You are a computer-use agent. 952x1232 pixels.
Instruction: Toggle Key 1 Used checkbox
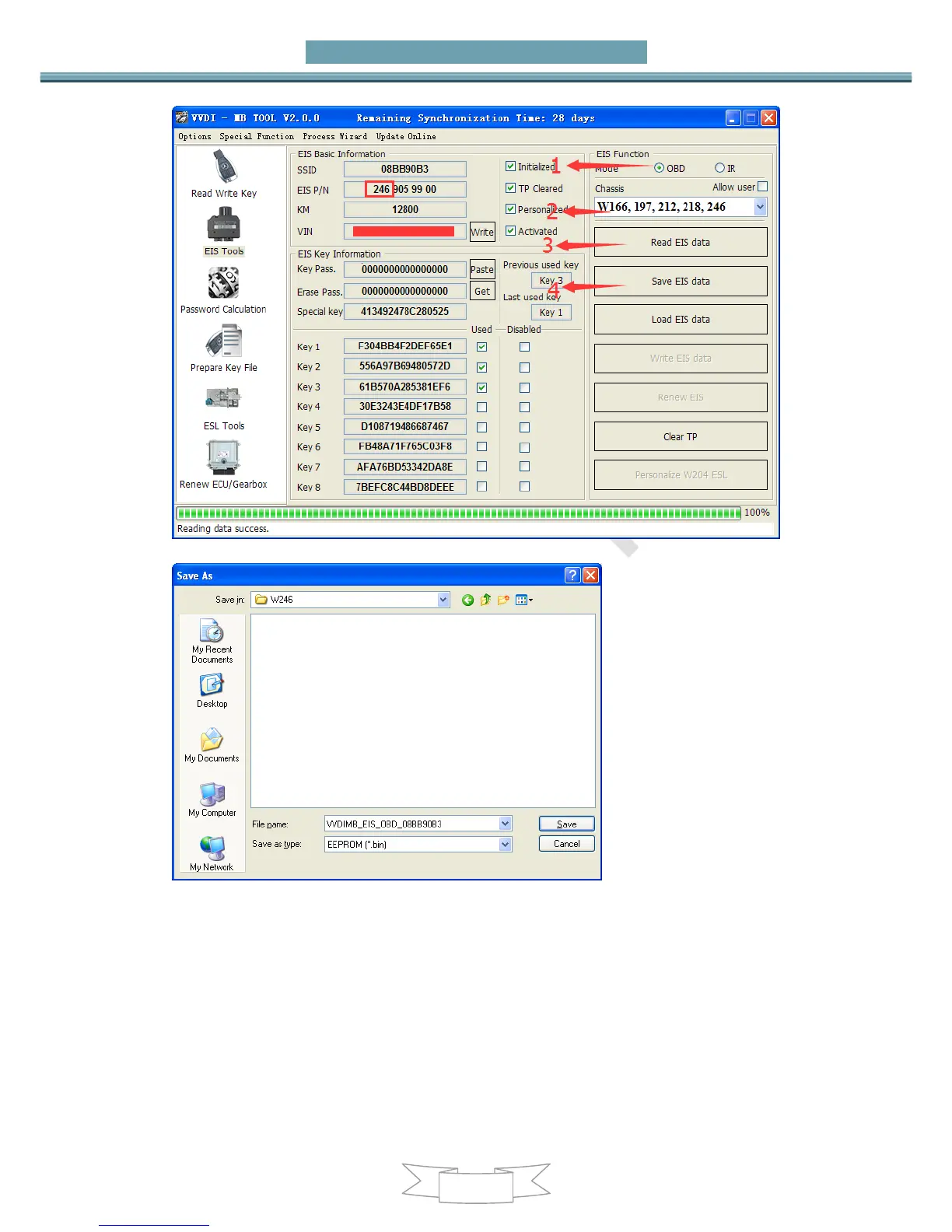(x=481, y=347)
